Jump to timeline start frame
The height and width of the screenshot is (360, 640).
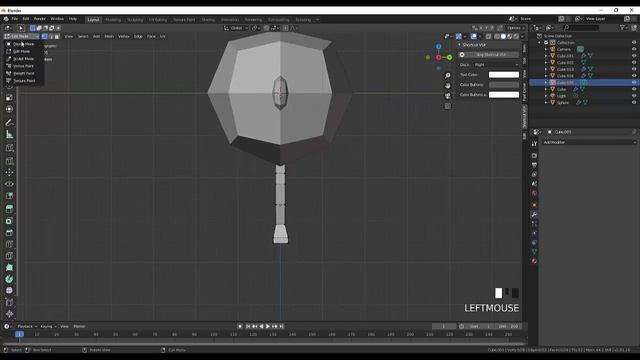(248, 327)
